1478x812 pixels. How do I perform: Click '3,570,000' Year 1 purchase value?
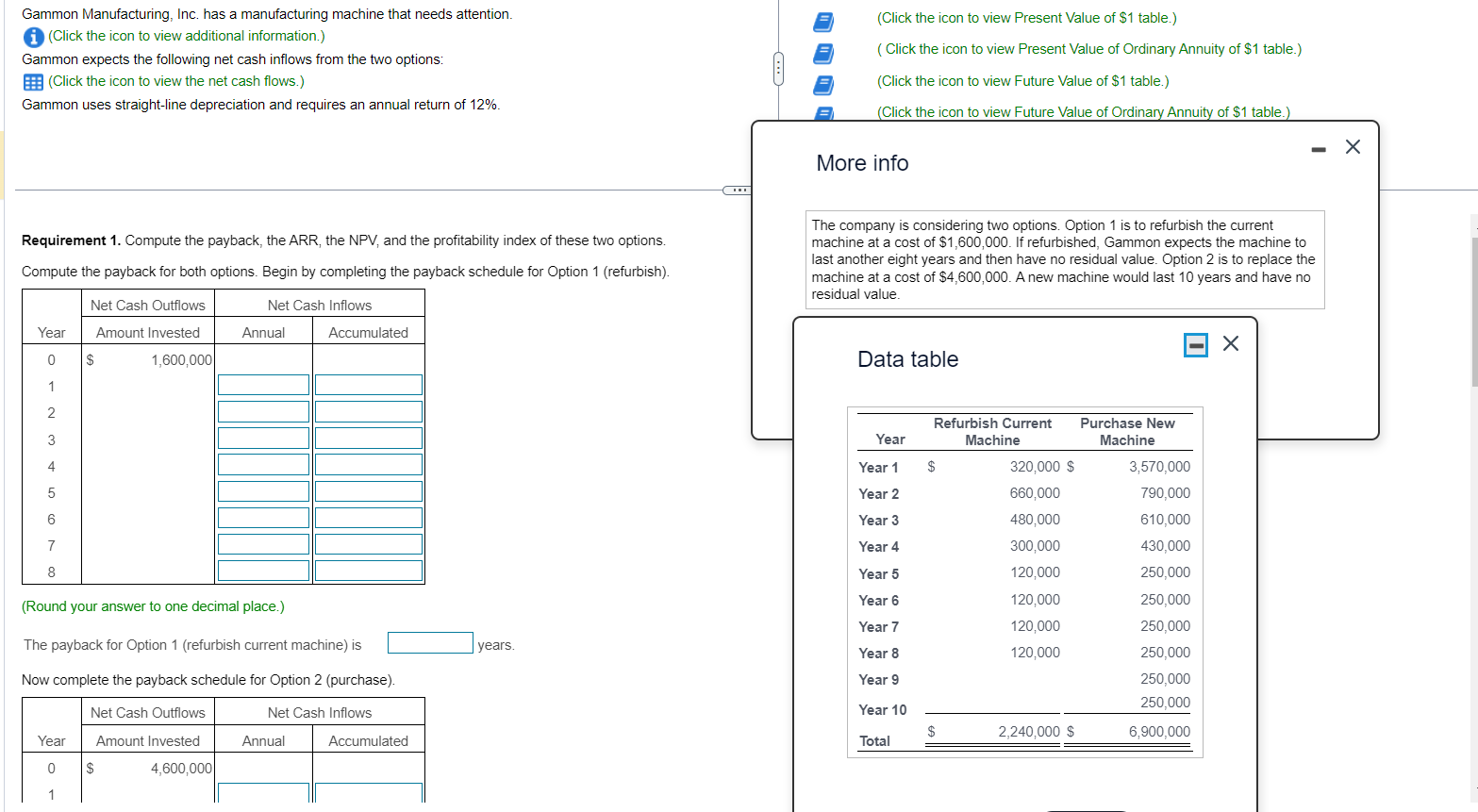coord(1159,467)
